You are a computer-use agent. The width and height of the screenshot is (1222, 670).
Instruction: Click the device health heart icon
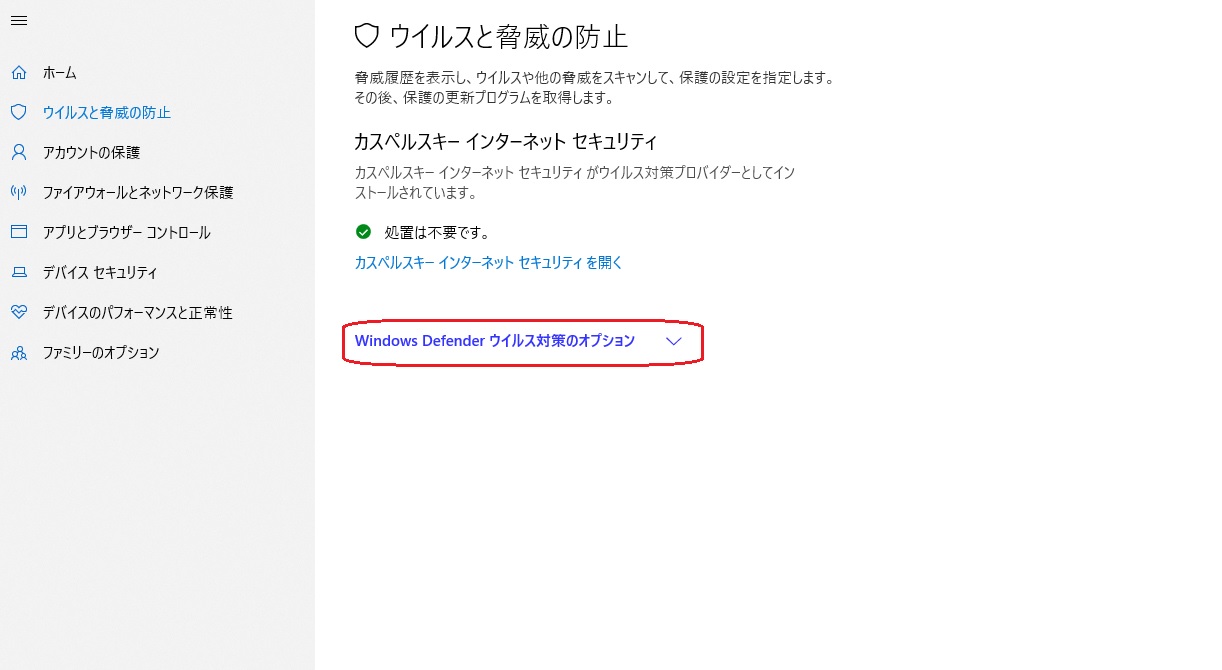pos(18,312)
